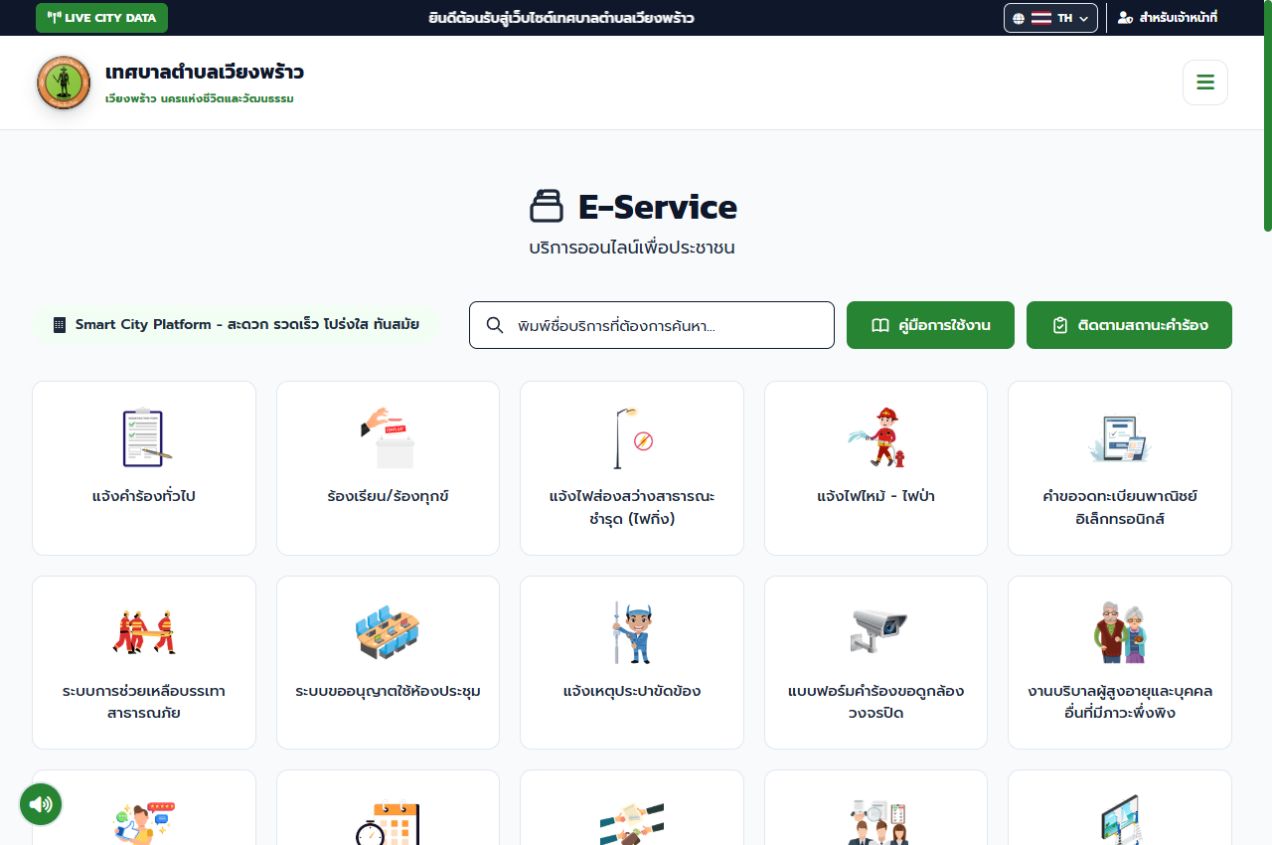Click the E-Service heading icon
Image resolution: width=1272 pixels, height=845 pixels.
(x=547, y=207)
